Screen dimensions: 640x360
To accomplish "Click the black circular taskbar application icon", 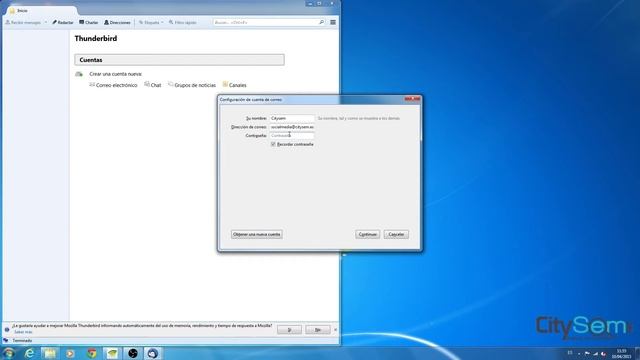I will 133,353.
